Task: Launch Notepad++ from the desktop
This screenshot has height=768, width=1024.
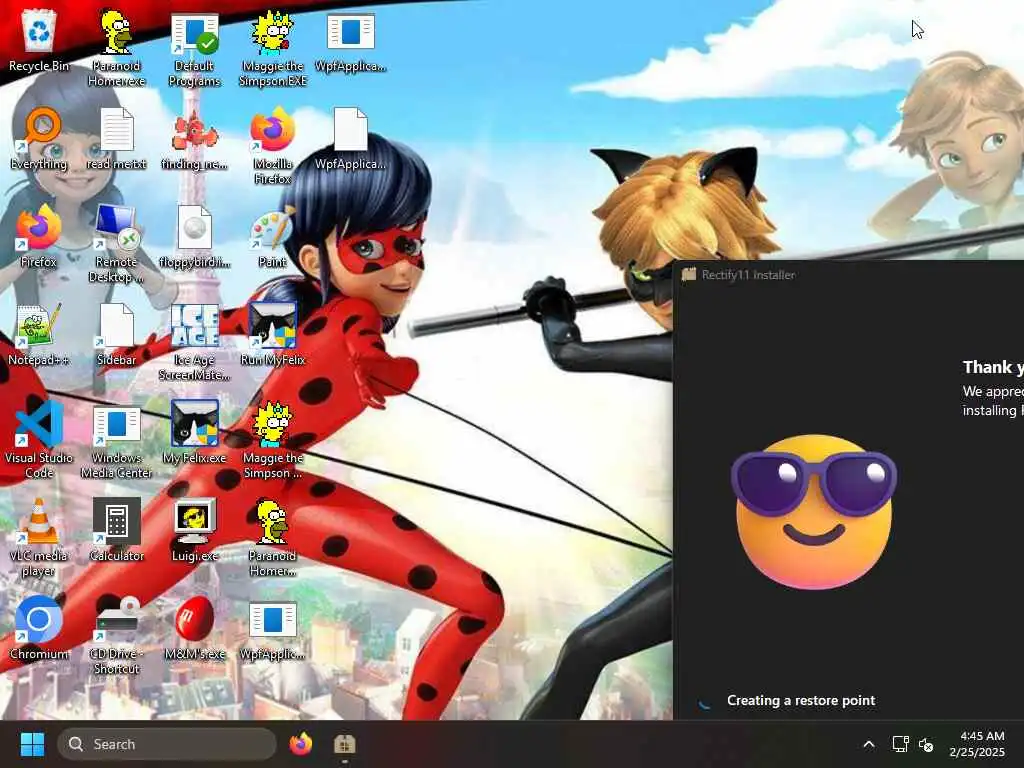Action: click(x=39, y=334)
